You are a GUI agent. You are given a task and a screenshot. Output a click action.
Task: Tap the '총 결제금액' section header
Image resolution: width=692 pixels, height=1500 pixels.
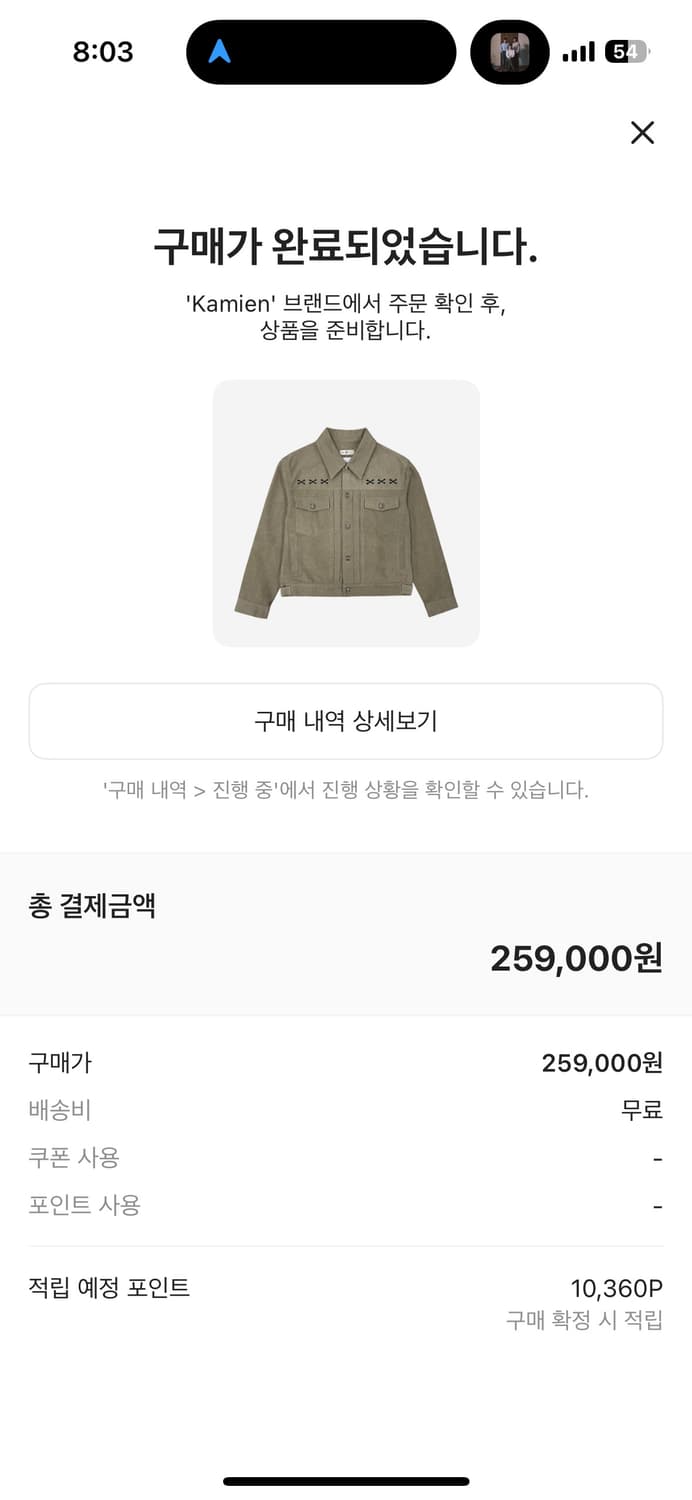click(93, 906)
